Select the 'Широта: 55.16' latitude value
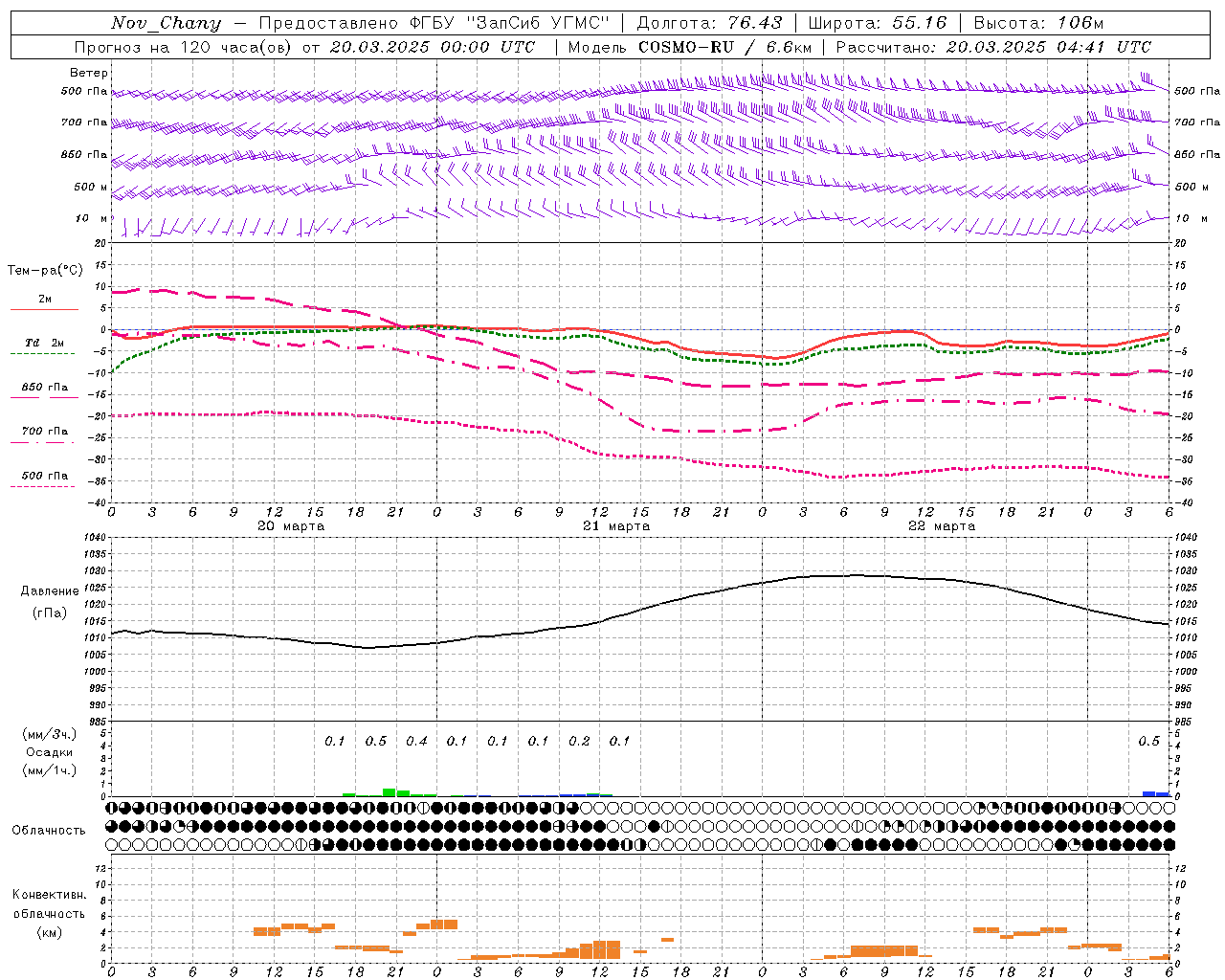 point(878,23)
